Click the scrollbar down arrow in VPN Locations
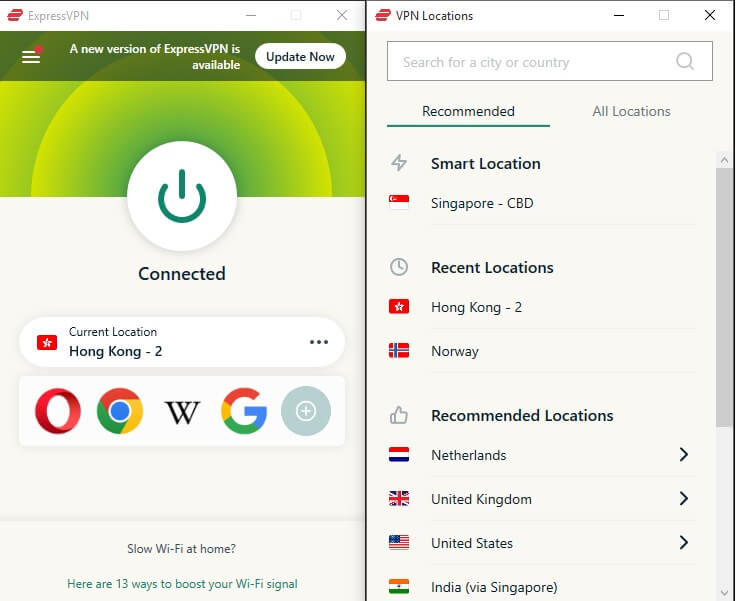 [724, 593]
